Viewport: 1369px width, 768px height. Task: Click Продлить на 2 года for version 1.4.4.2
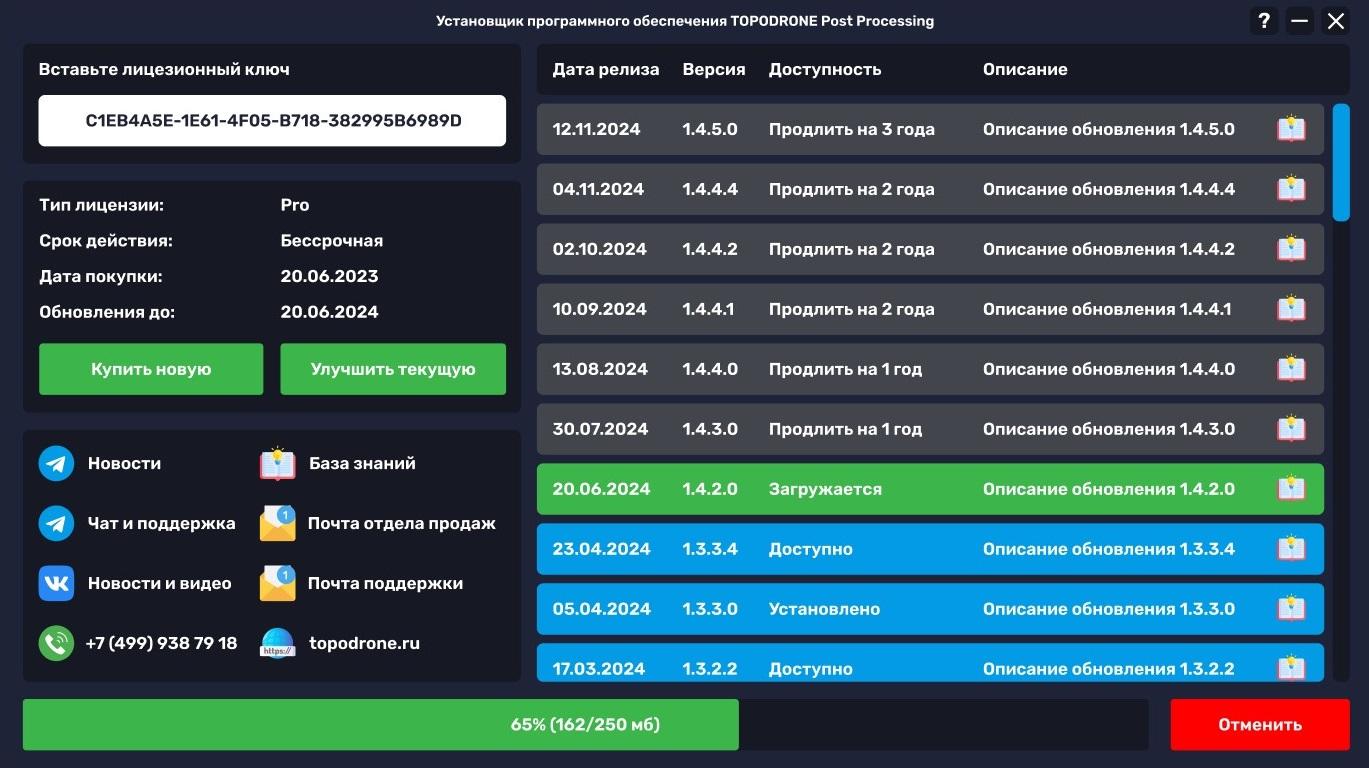tap(851, 249)
